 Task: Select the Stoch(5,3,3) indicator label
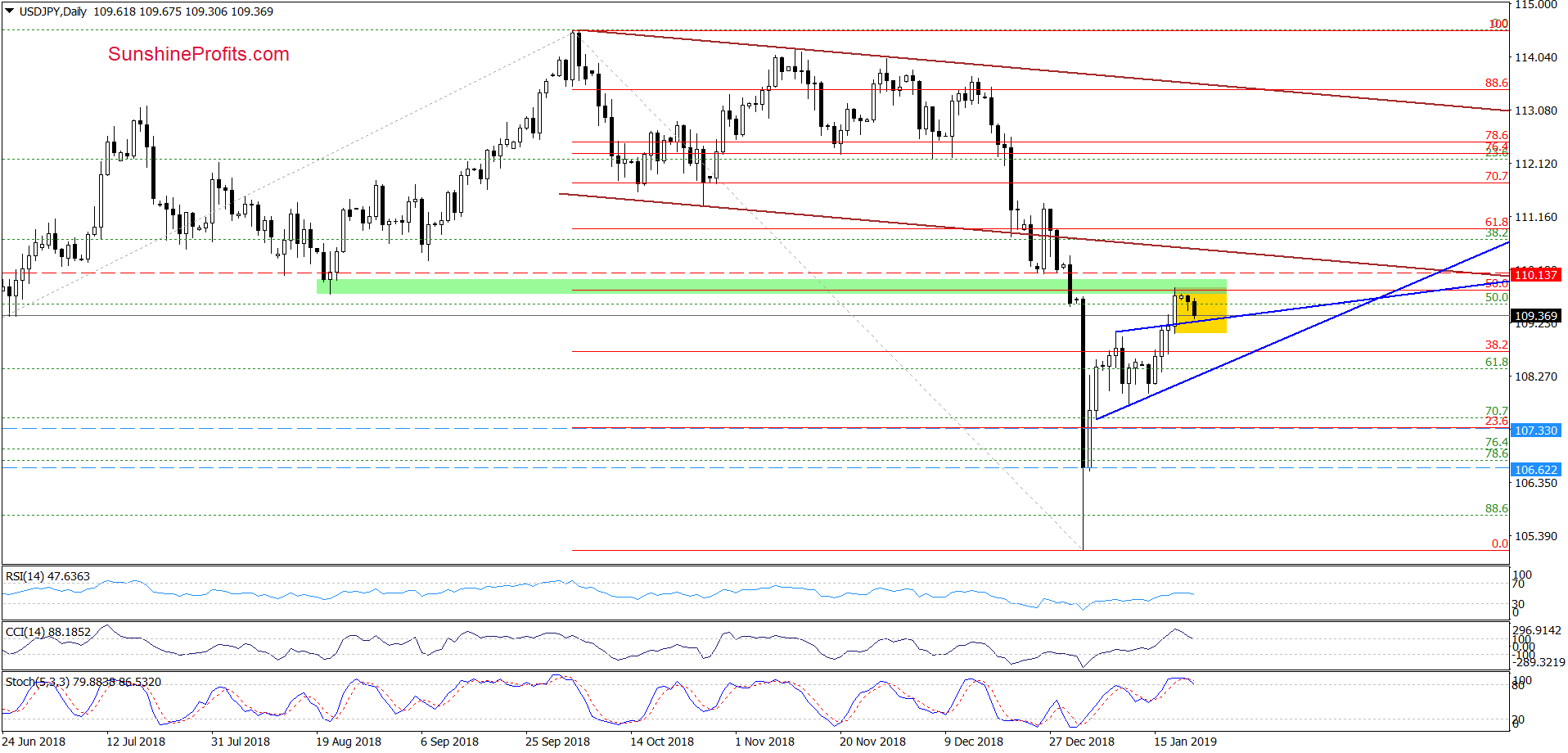(x=83, y=682)
